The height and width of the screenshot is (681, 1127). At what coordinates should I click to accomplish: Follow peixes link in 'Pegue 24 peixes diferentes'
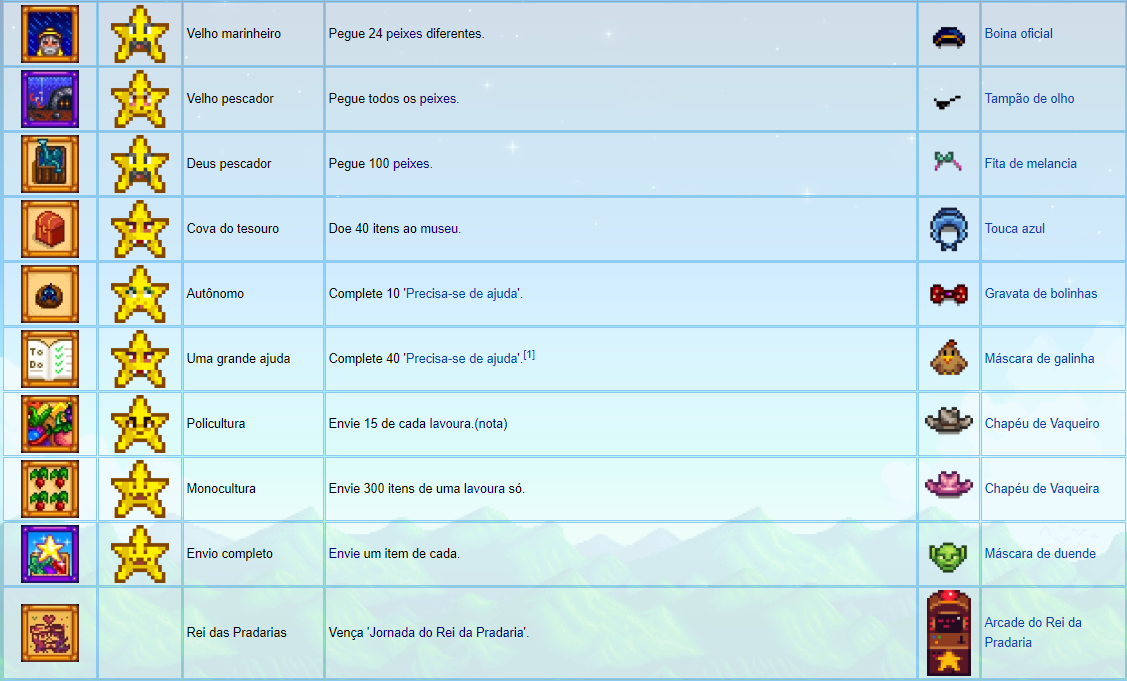click(x=404, y=34)
